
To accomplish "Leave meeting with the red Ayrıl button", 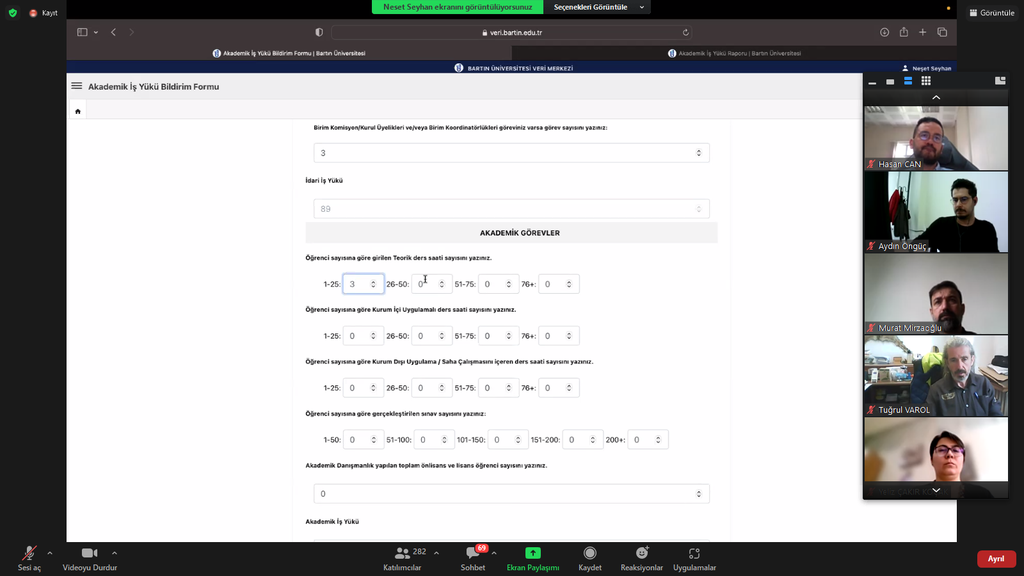I will [996, 559].
